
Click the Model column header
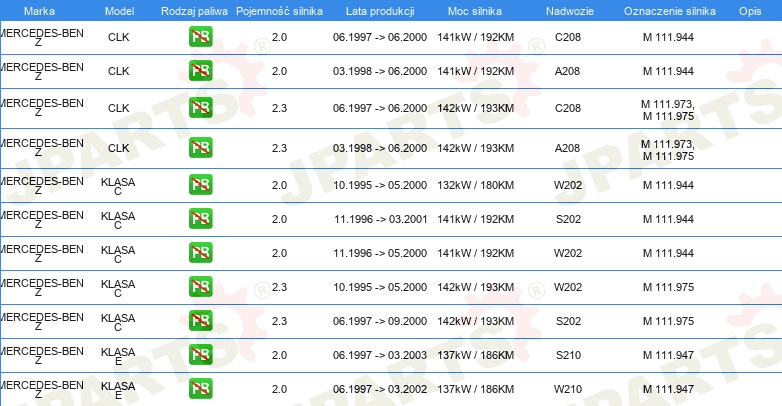pos(119,11)
